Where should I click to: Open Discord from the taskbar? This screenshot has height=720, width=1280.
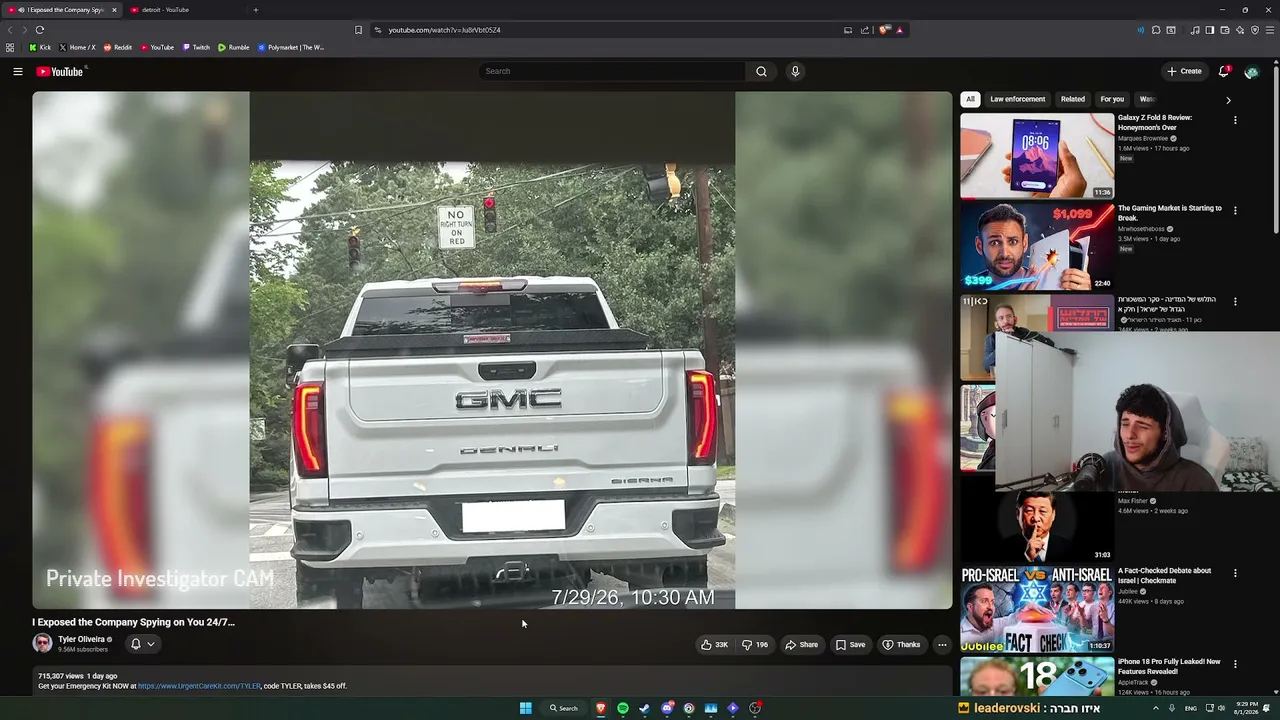coord(667,708)
